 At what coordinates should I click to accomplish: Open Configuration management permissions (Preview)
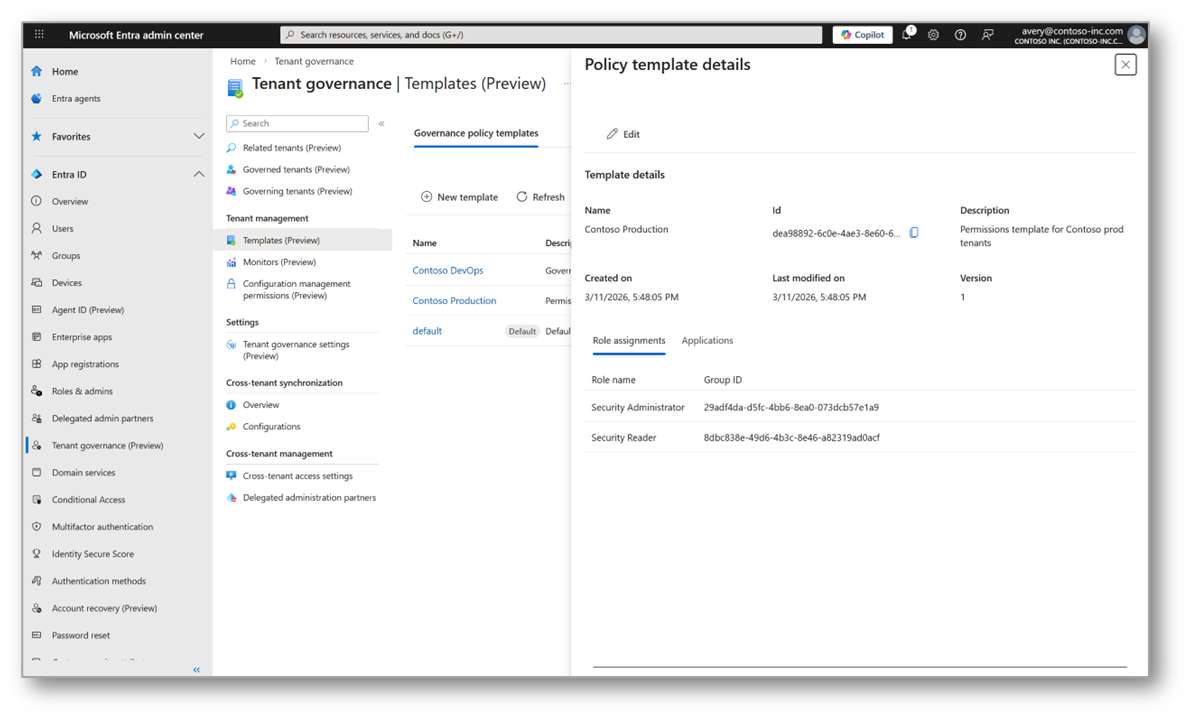296,290
